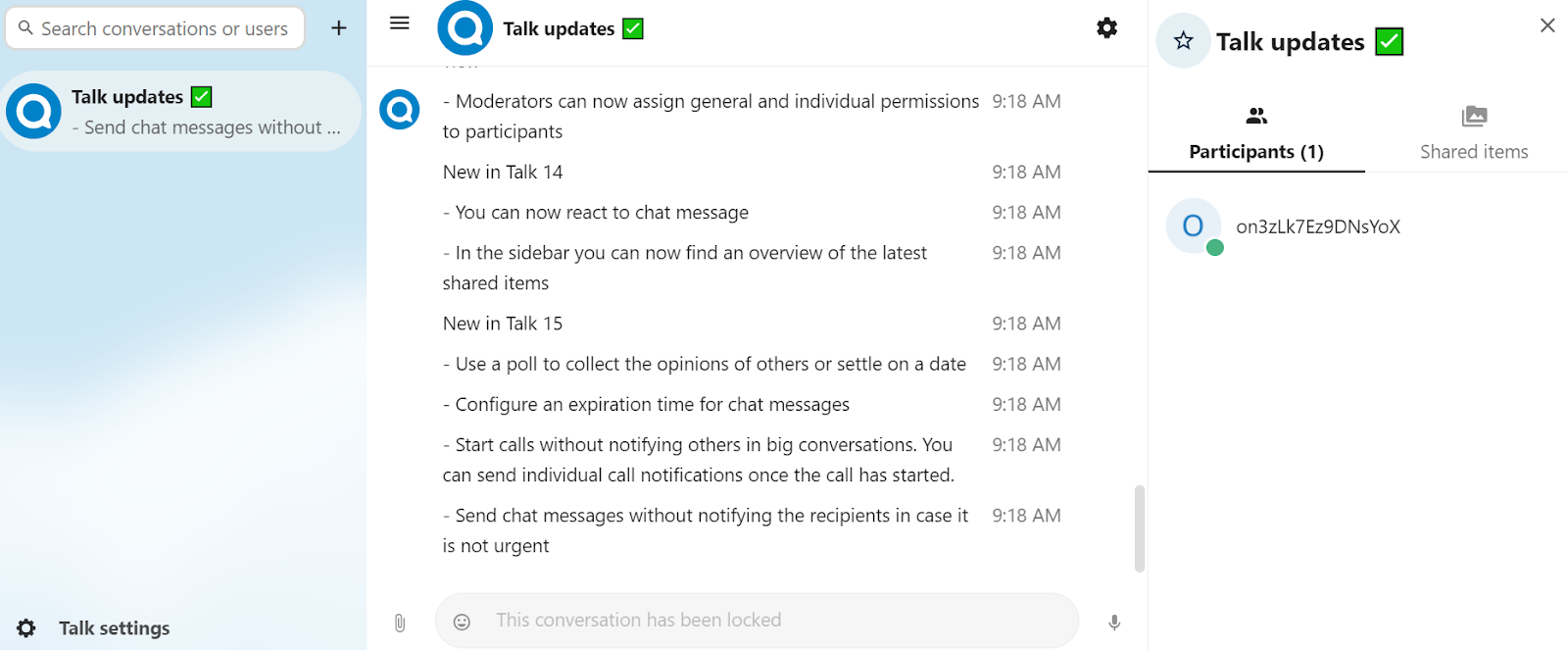Image resolution: width=1568 pixels, height=650 pixels.
Task: Click the search magnifier icon
Action: 26,28
